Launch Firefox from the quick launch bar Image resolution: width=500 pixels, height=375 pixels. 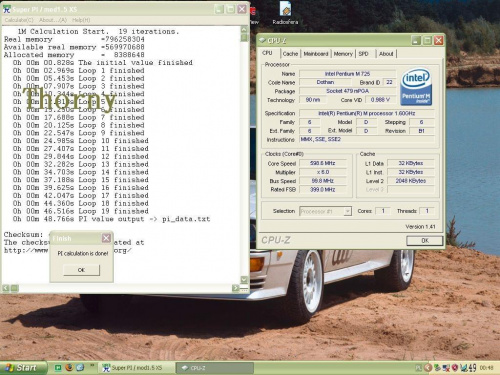pos(69,367)
